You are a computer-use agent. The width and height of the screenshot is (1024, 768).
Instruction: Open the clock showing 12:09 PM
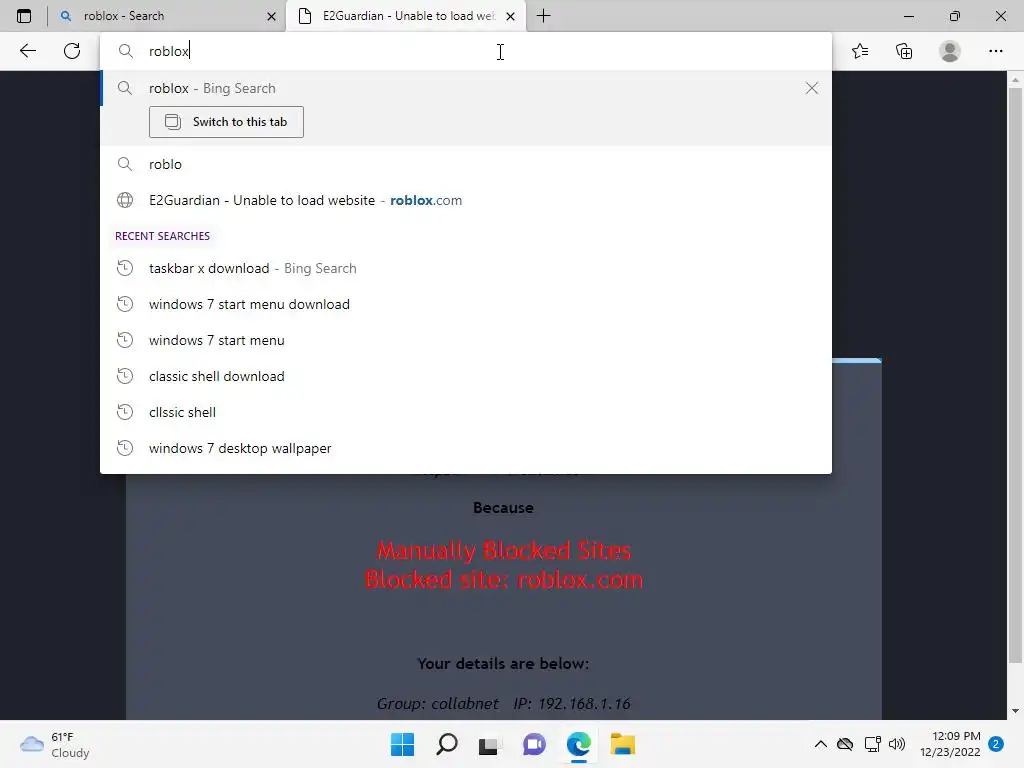[950, 744]
